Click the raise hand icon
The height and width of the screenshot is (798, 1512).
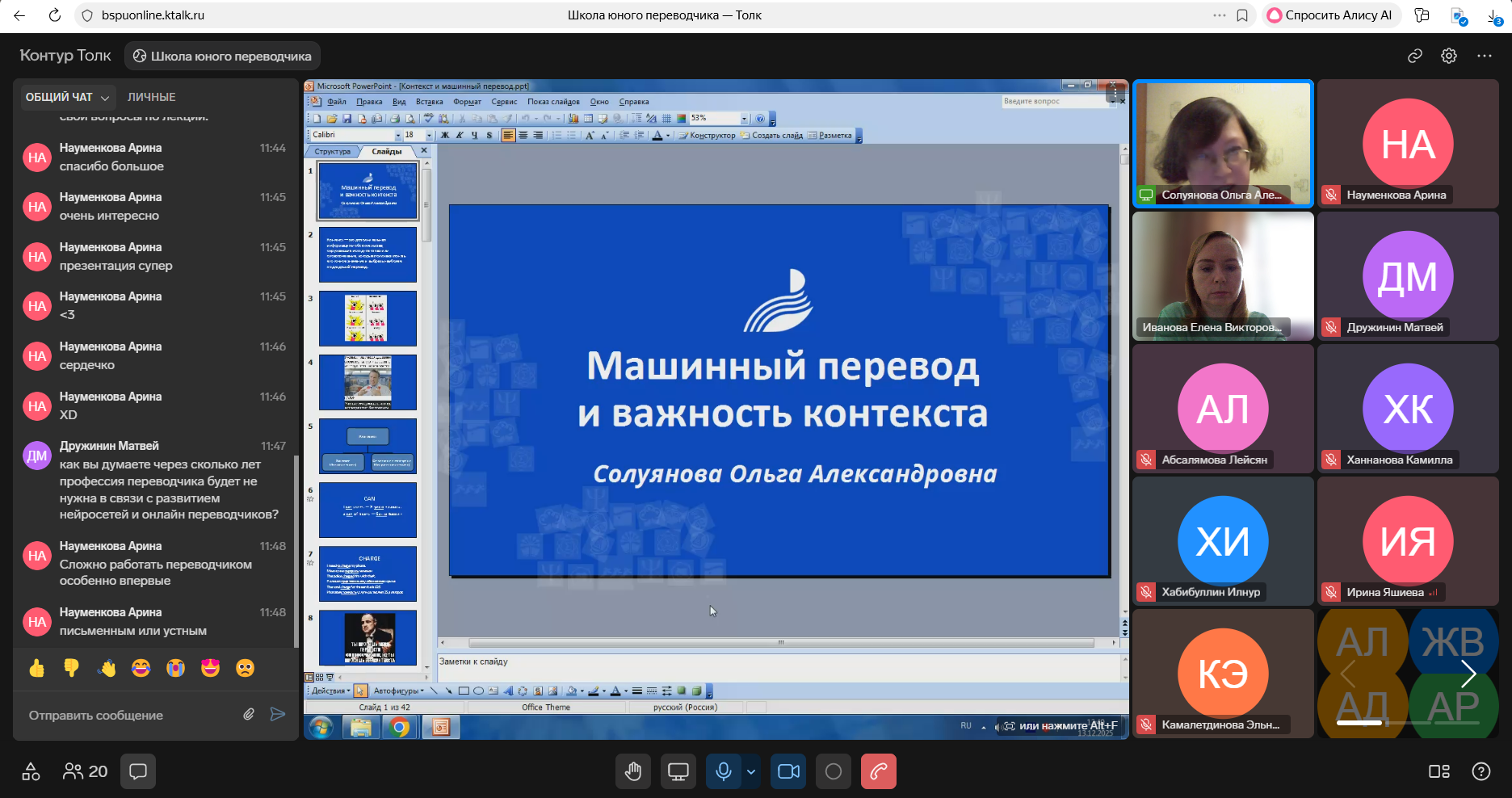(633, 771)
